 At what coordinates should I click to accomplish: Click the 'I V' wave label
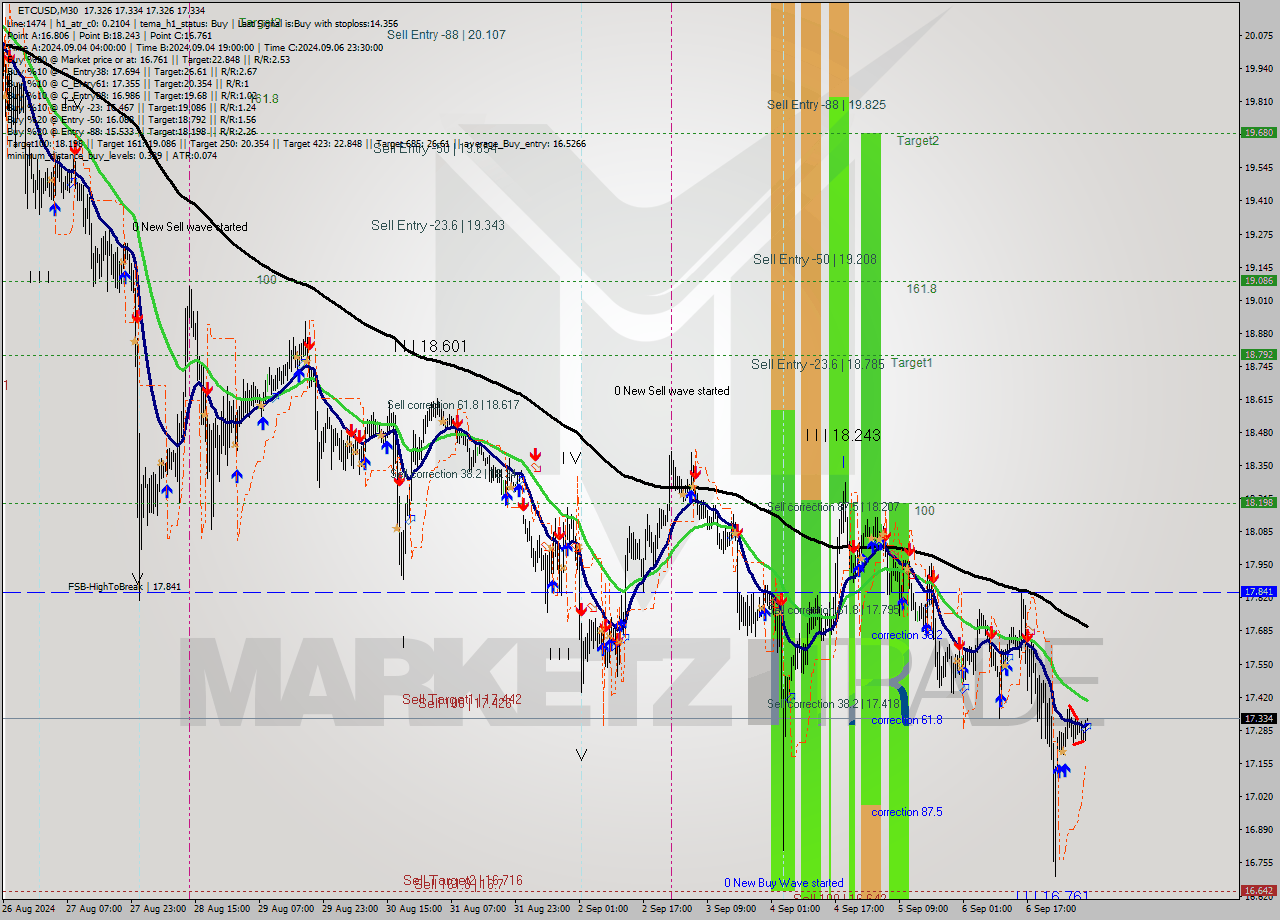pos(571,458)
